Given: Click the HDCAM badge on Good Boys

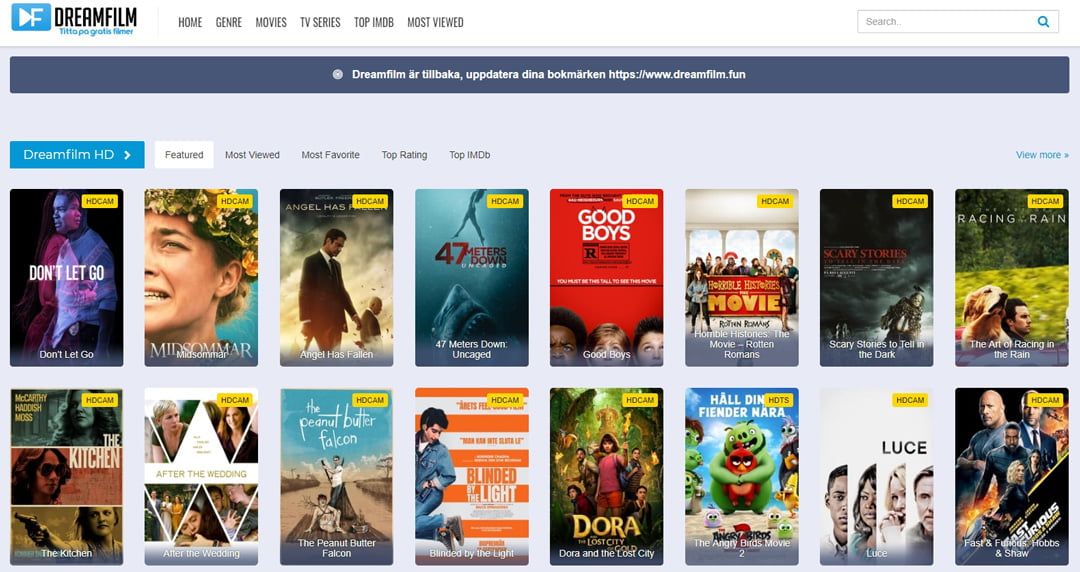Looking at the screenshot, I should [x=640, y=201].
